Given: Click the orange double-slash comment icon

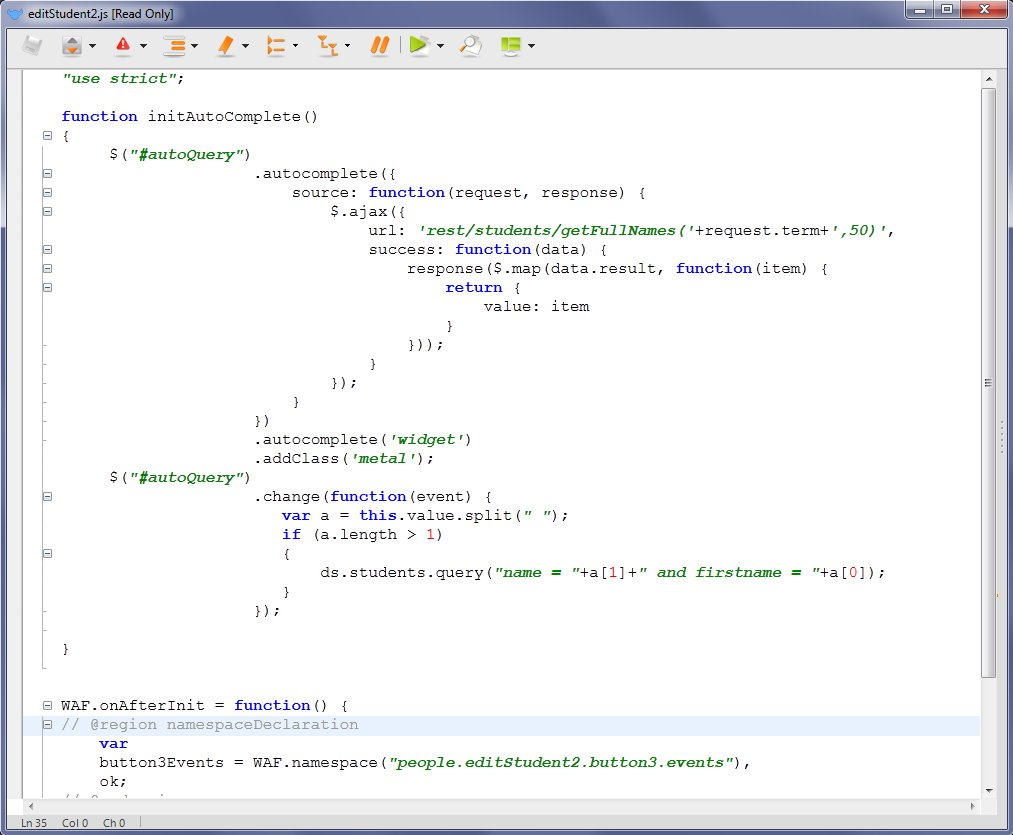Looking at the screenshot, I should pyautogui.click(x=379, y=45).
